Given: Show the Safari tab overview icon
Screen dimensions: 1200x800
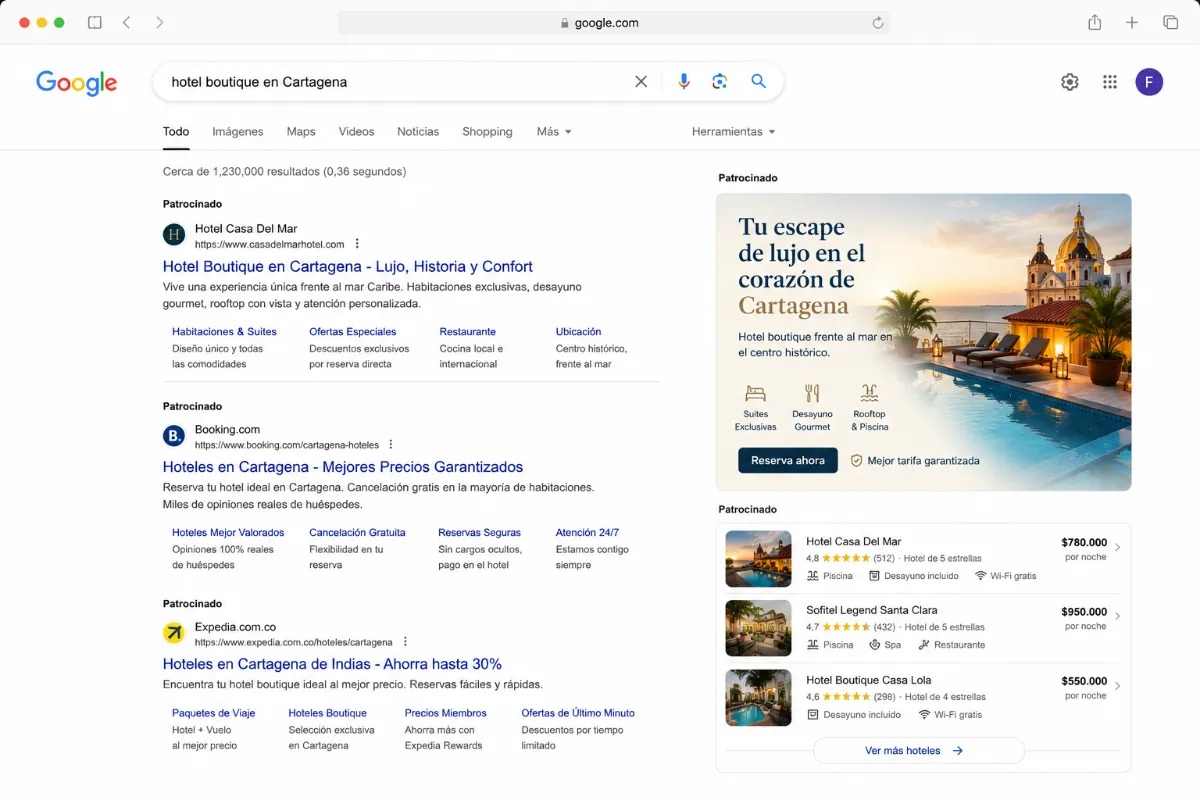Looking at the screenshot, I should [1170, 22].
